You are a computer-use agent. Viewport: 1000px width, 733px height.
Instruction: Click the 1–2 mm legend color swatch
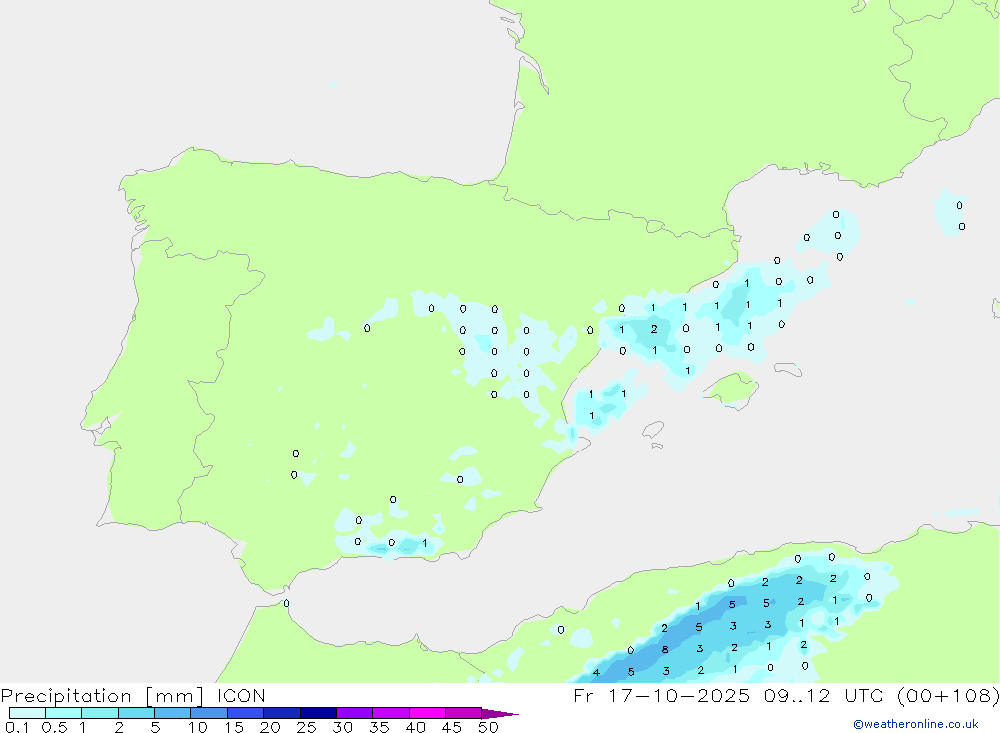coord(100,713)
